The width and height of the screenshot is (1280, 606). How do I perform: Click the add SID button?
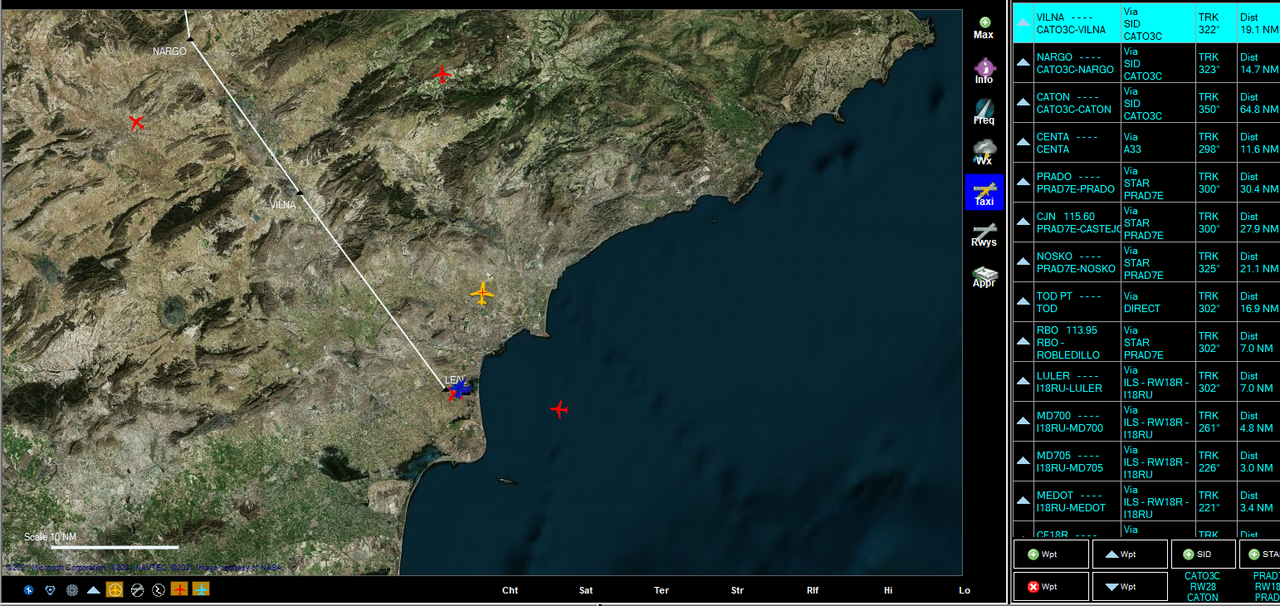pyautogui.click(x=1203, y=554)
